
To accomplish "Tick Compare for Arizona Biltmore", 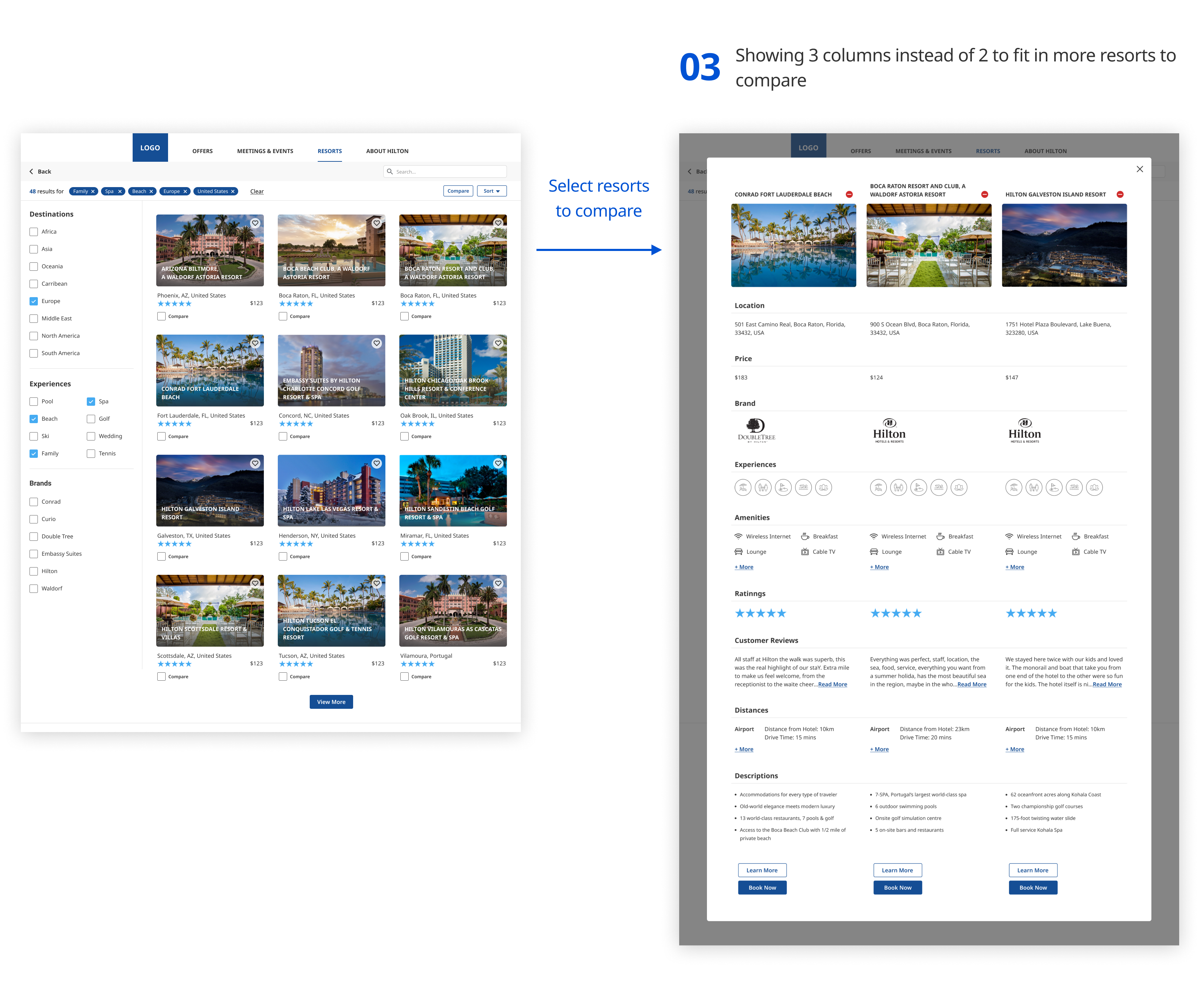I will [161, 317].
